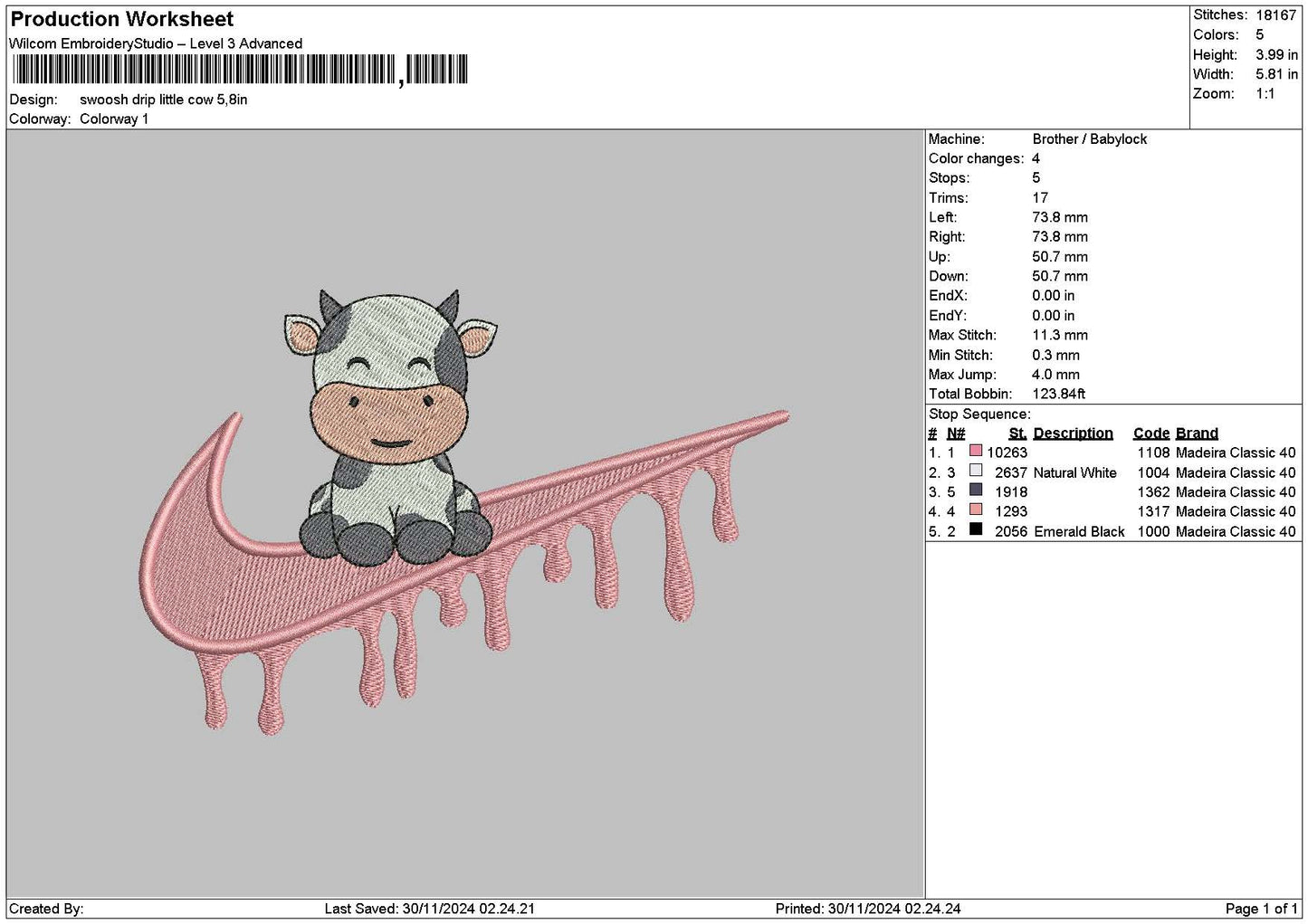Click stitch count 1293 in stop sequence
This screenshot has height=924, width=1308.
pyautogui.click(x=1011, y=512)
